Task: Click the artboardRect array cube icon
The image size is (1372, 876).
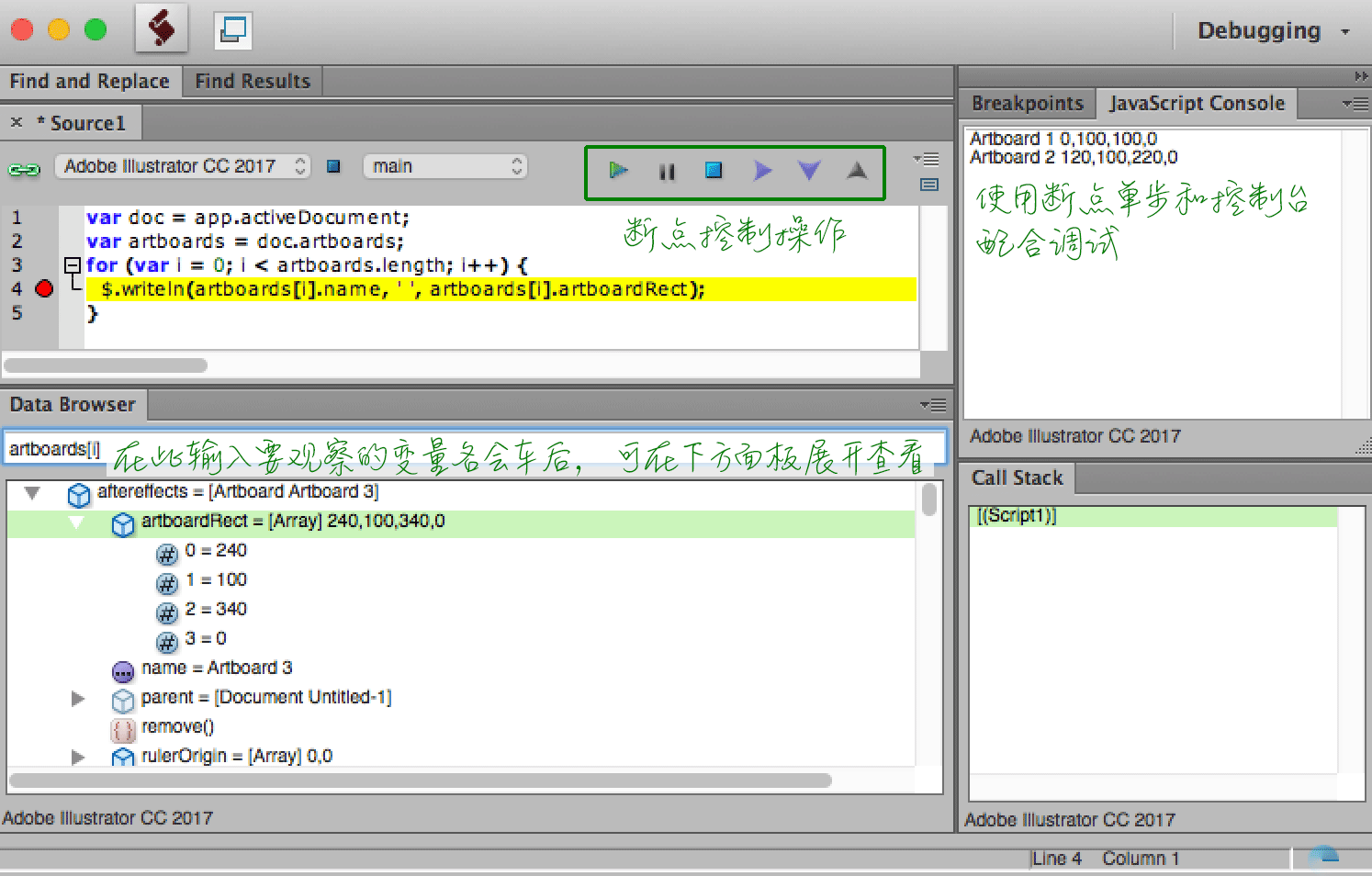Action: click(123, 524)
